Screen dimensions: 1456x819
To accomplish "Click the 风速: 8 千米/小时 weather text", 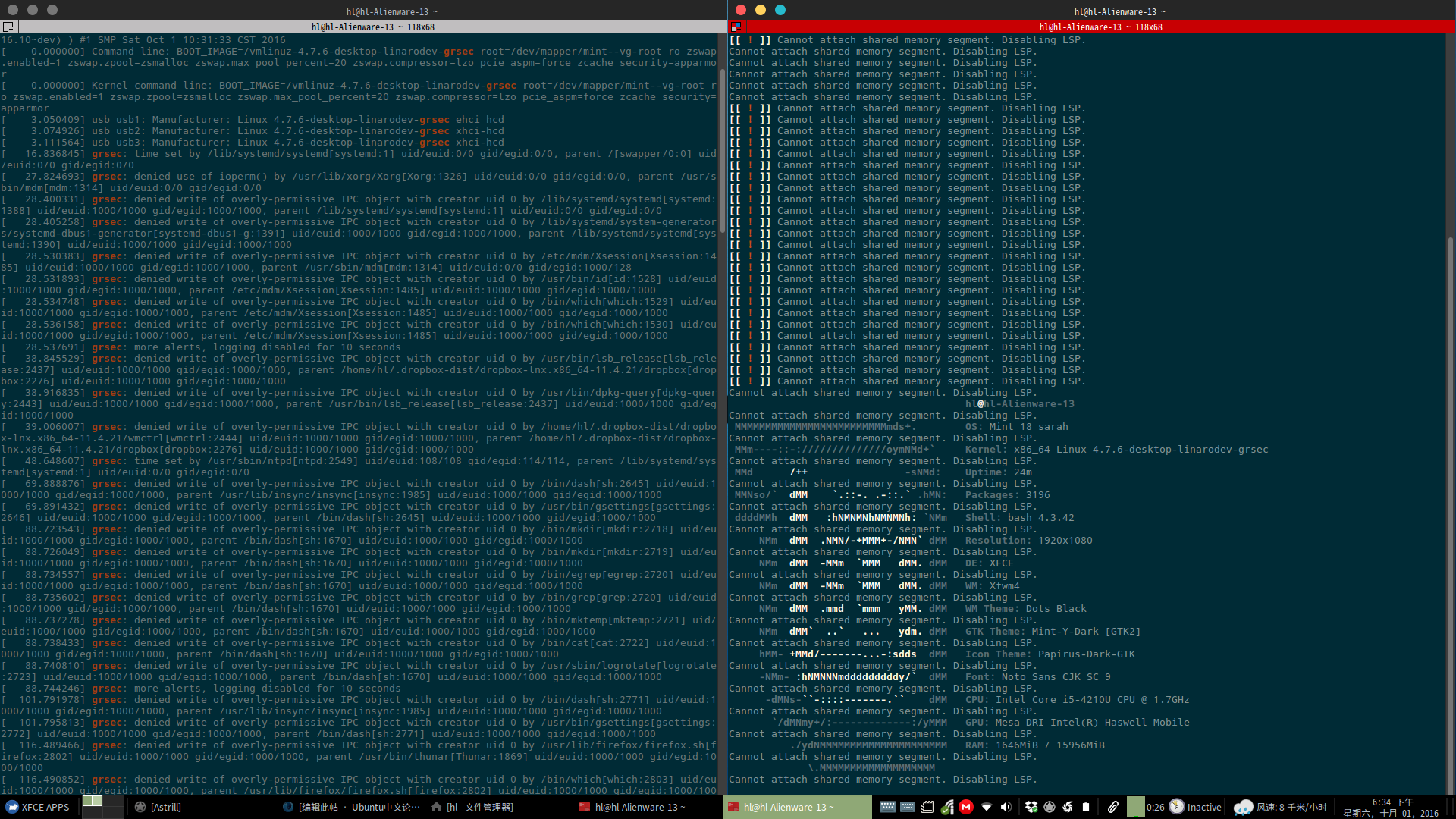I will click(1291, 807).
